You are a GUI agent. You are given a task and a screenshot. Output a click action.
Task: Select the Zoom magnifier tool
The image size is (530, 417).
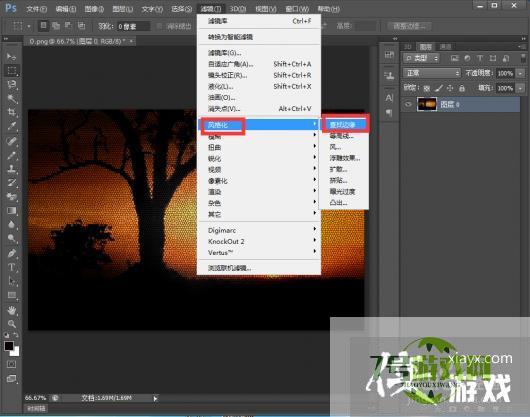pos(11,324)
